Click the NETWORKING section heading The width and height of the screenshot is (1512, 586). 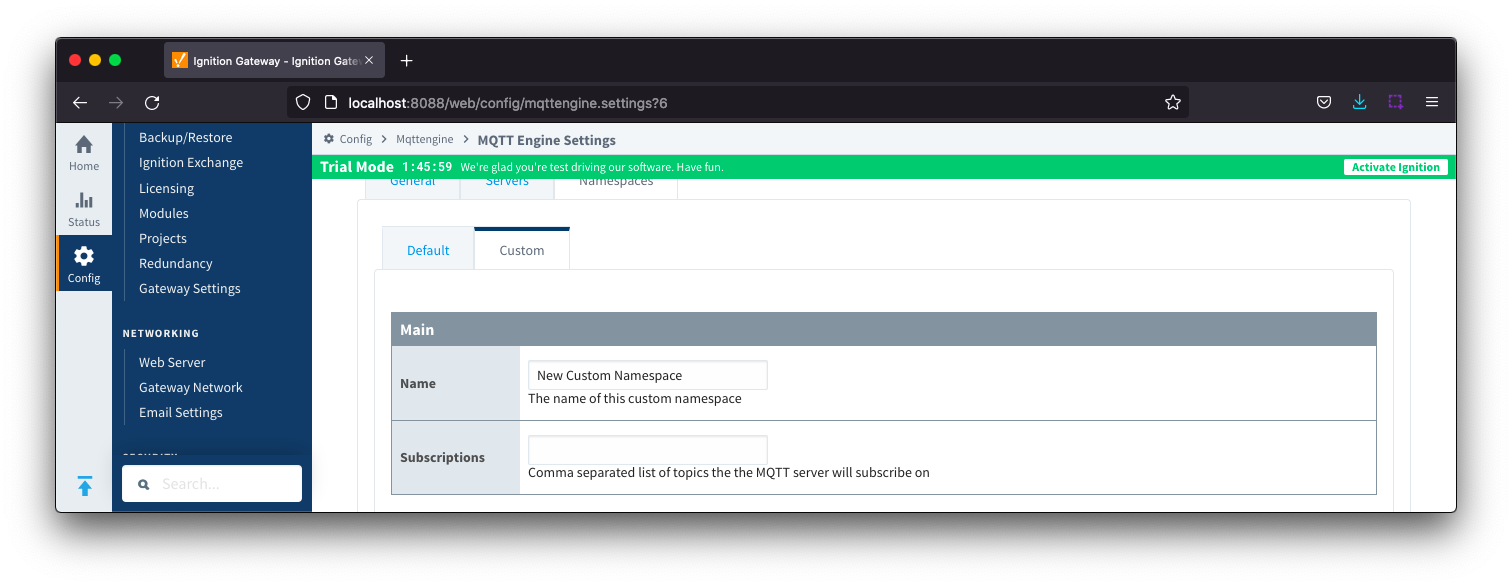click(161, 333)
